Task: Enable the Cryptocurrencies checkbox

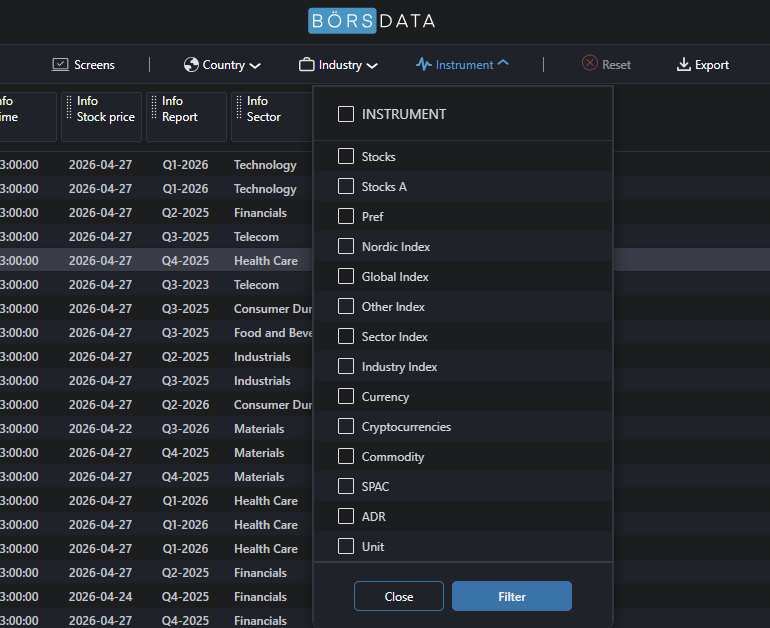Action: coord(346,426)
